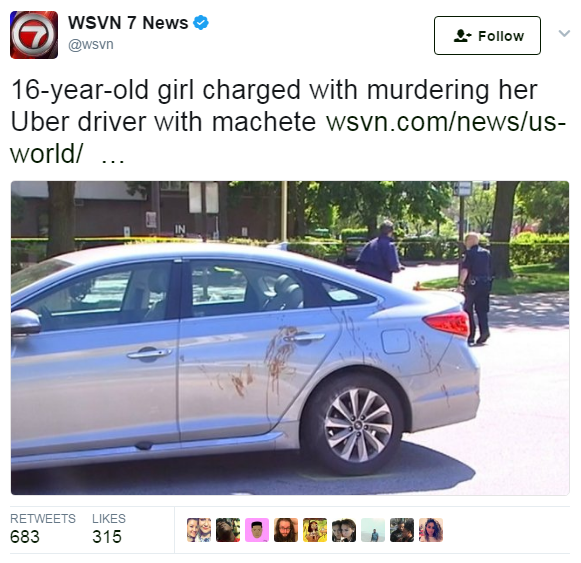Viewport: 581px width, 563px height.
Task: Open the tweet options chevron menu
Action: pyautogui.click(x=564, y=33)
